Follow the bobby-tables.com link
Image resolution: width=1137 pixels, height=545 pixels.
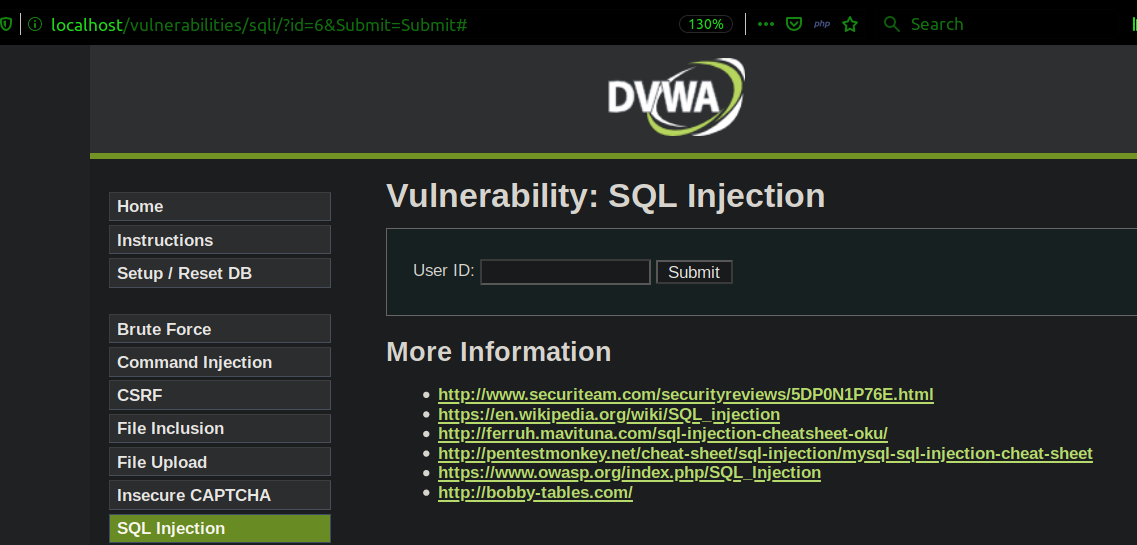[x=535, y=492]
